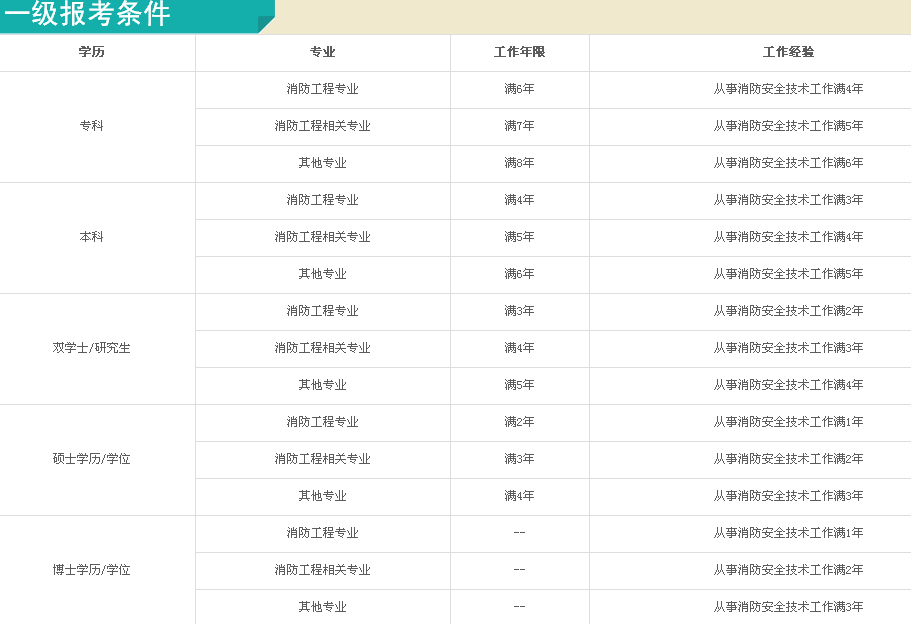Click 满8年 in the work years column

[x=519, y=163]
